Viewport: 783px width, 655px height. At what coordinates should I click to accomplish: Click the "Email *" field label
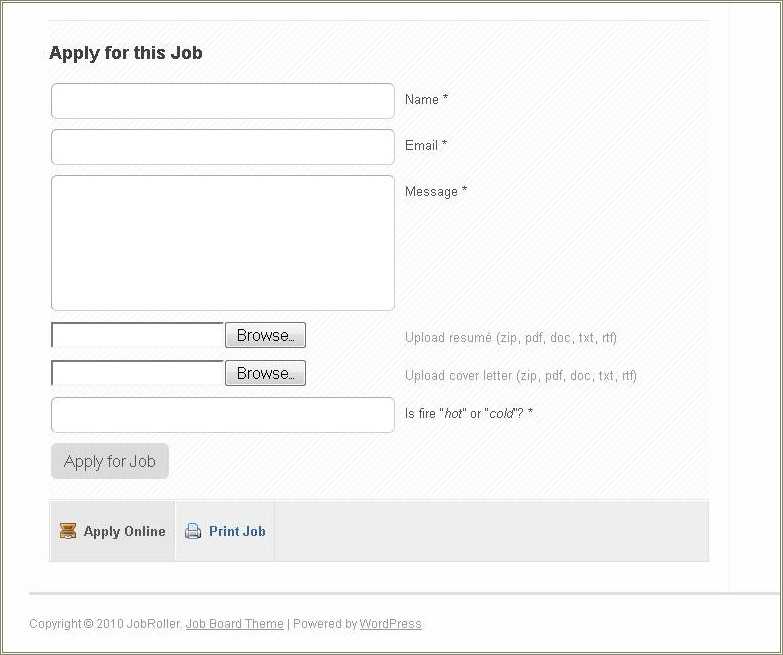pos(426,146)
